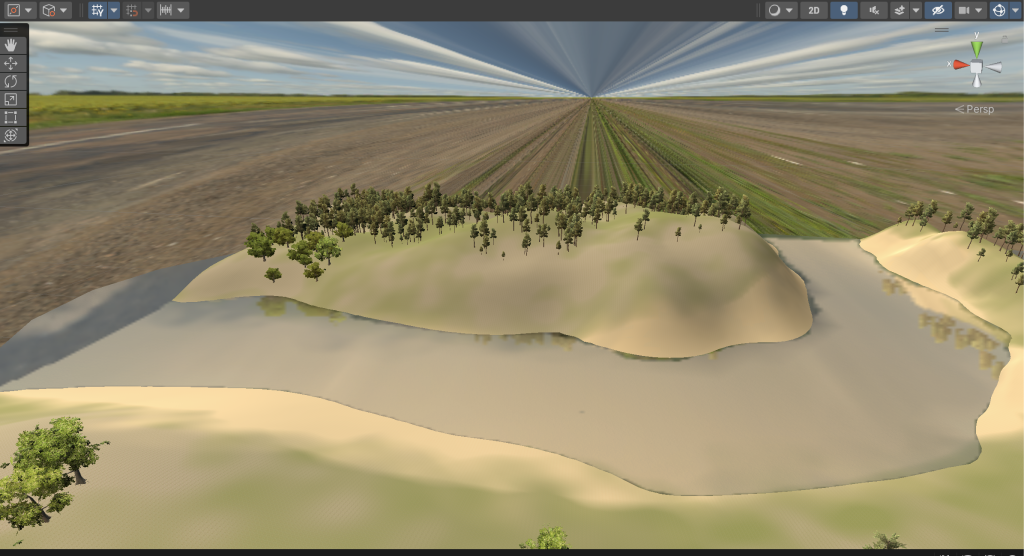
Task: Toggle scene lighting with the lightbulb
Action: (844, 10)
